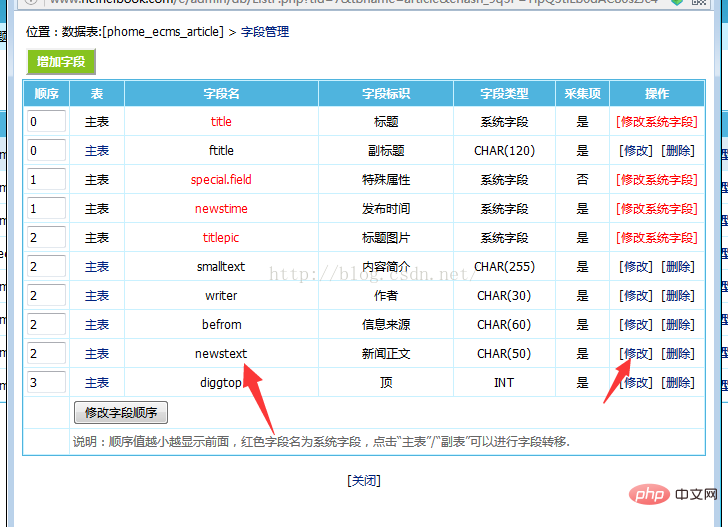Edit the ftitle field via 修改

coord(637,151)
